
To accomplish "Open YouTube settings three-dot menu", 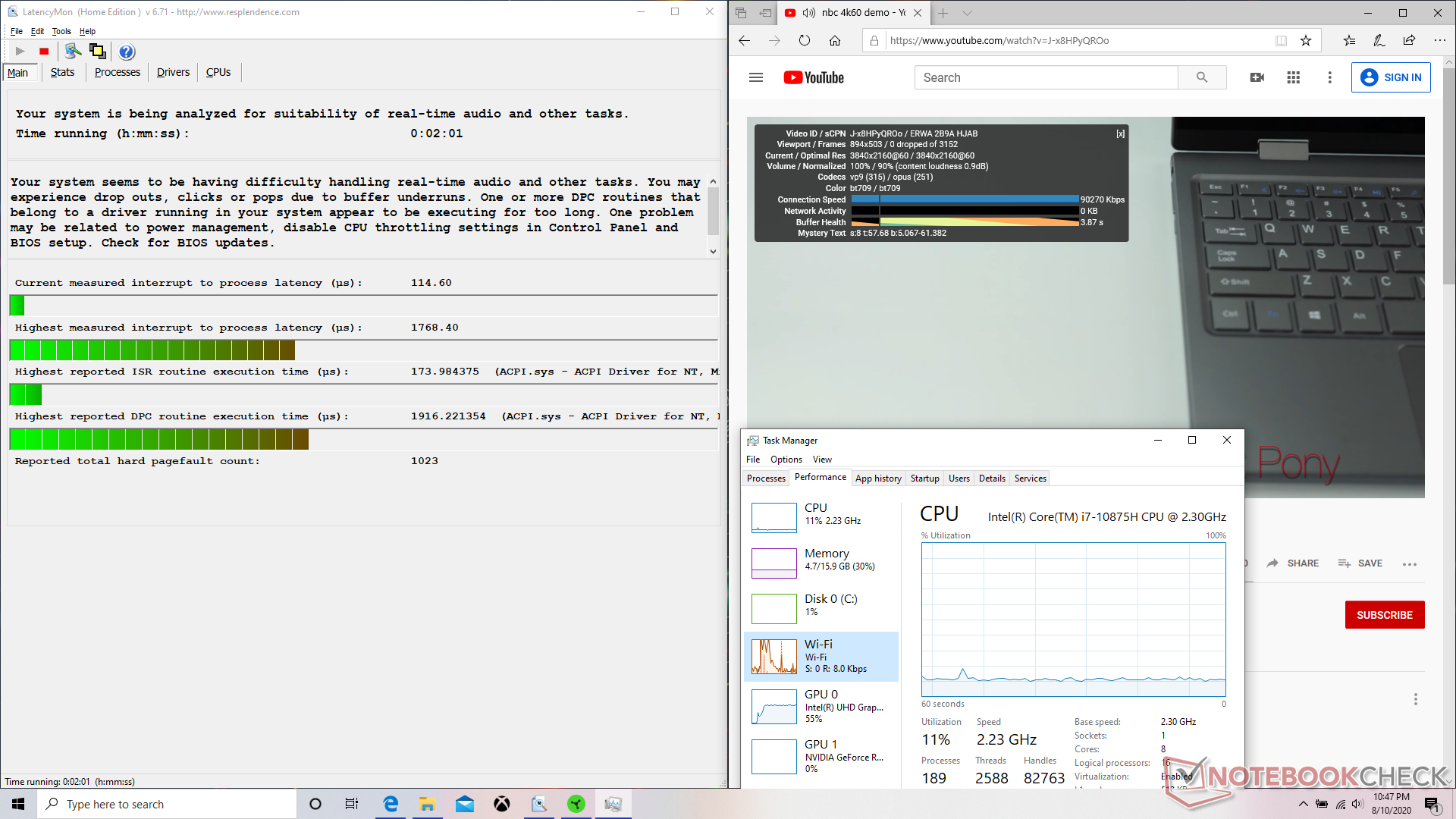I will [x=1329, y=77].
